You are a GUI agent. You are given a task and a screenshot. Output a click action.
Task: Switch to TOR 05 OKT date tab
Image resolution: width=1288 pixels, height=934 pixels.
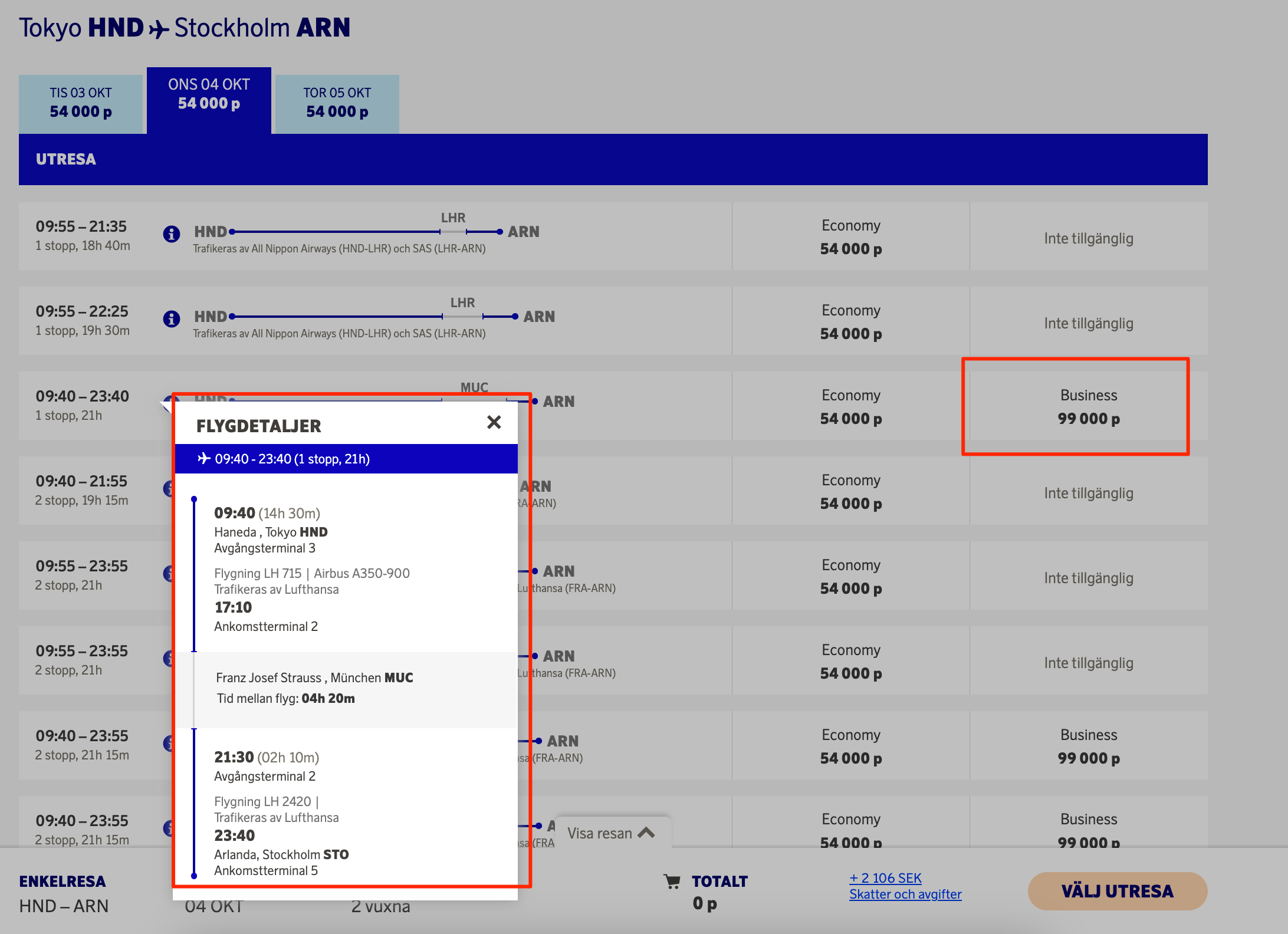coord(337,103)
